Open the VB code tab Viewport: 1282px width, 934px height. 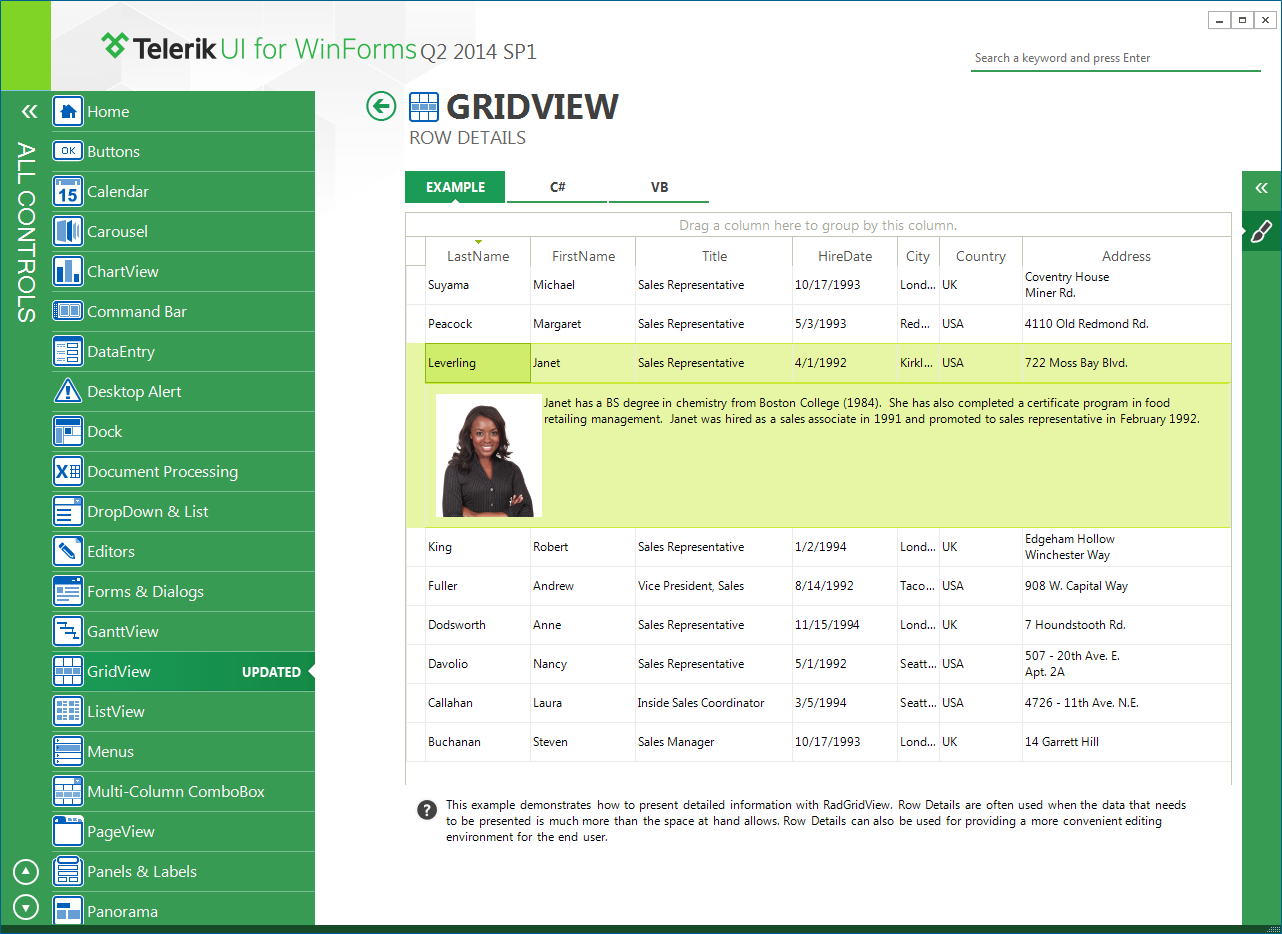(659, 187)
